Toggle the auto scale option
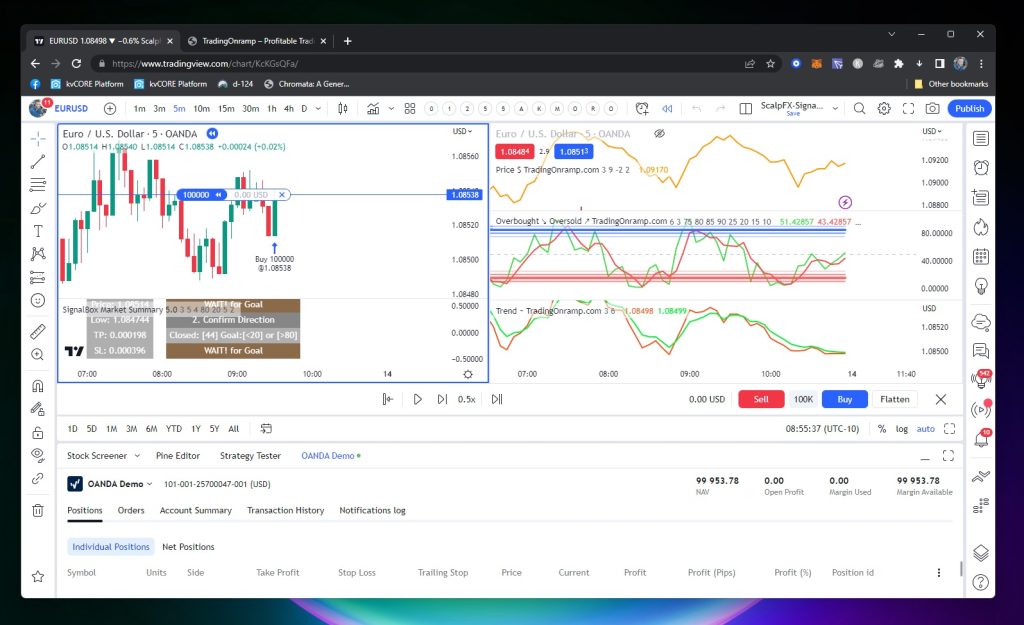Screen dimensions: 1024x625 (926, 429)
